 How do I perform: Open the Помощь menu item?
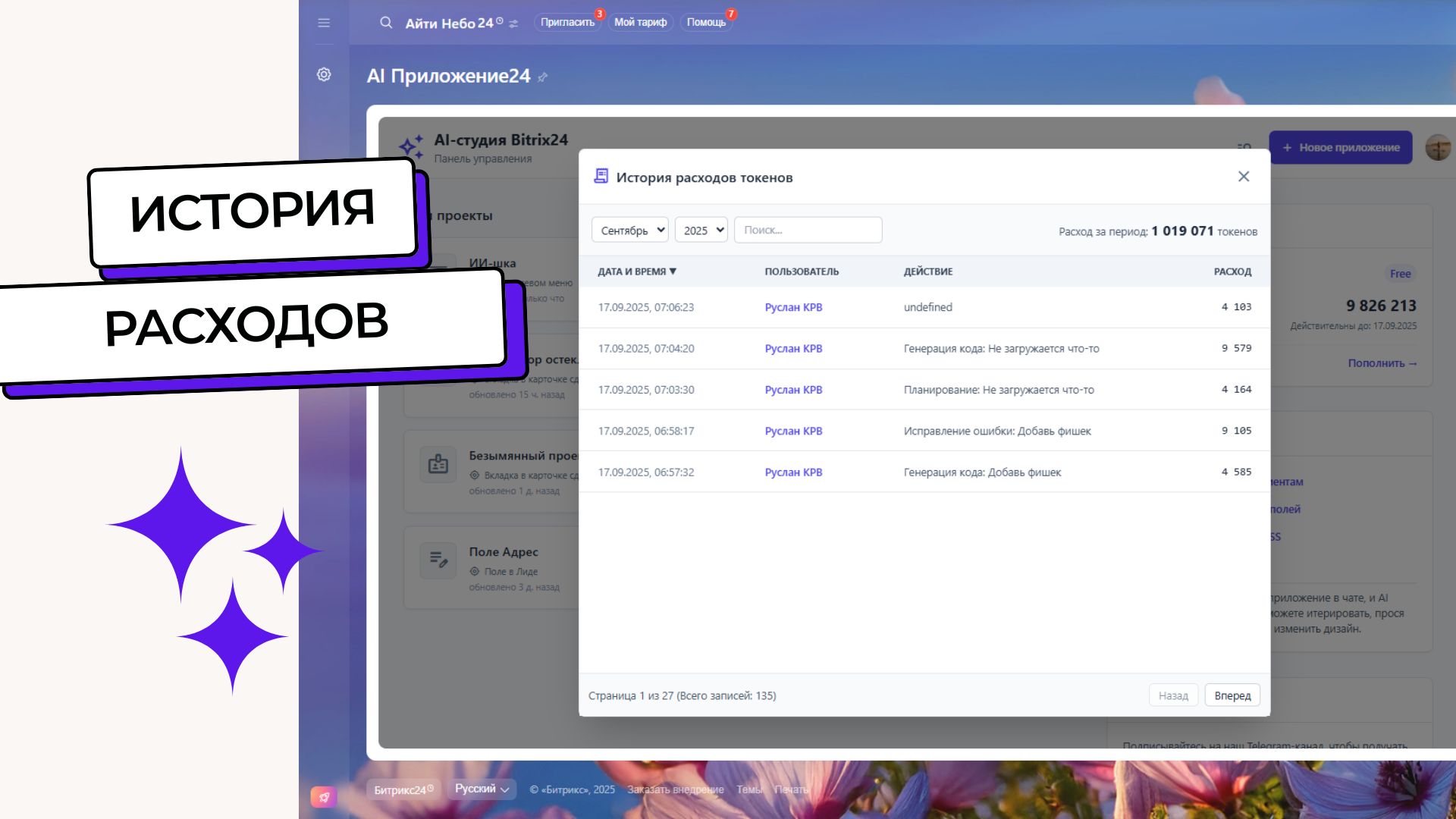[x=706, y=23]
